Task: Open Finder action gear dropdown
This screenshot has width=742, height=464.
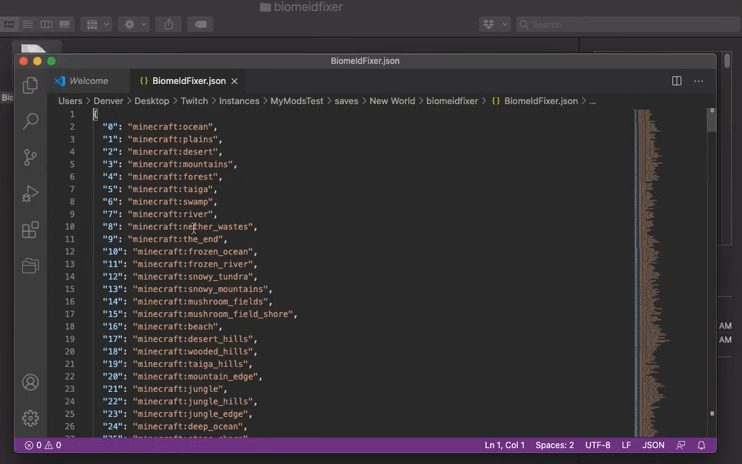Action: [x=134, y=24]
